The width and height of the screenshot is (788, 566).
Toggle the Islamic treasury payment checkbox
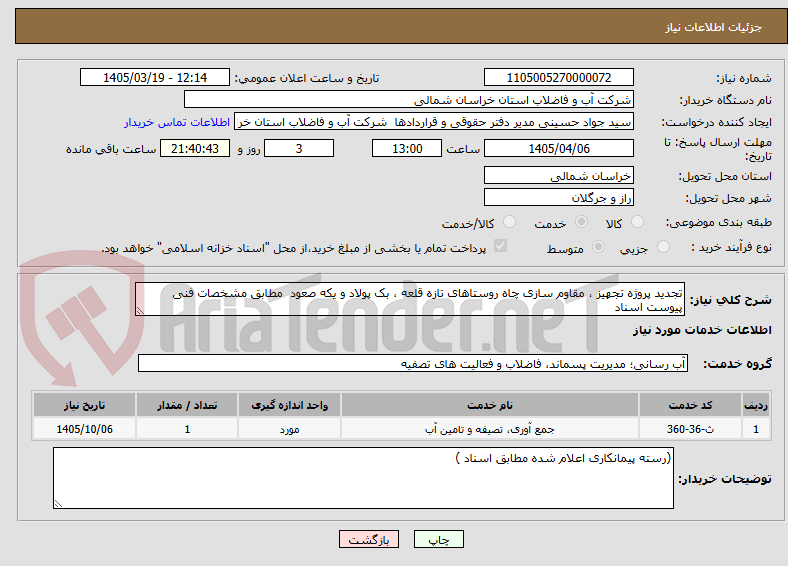click(x=500, y=246)
